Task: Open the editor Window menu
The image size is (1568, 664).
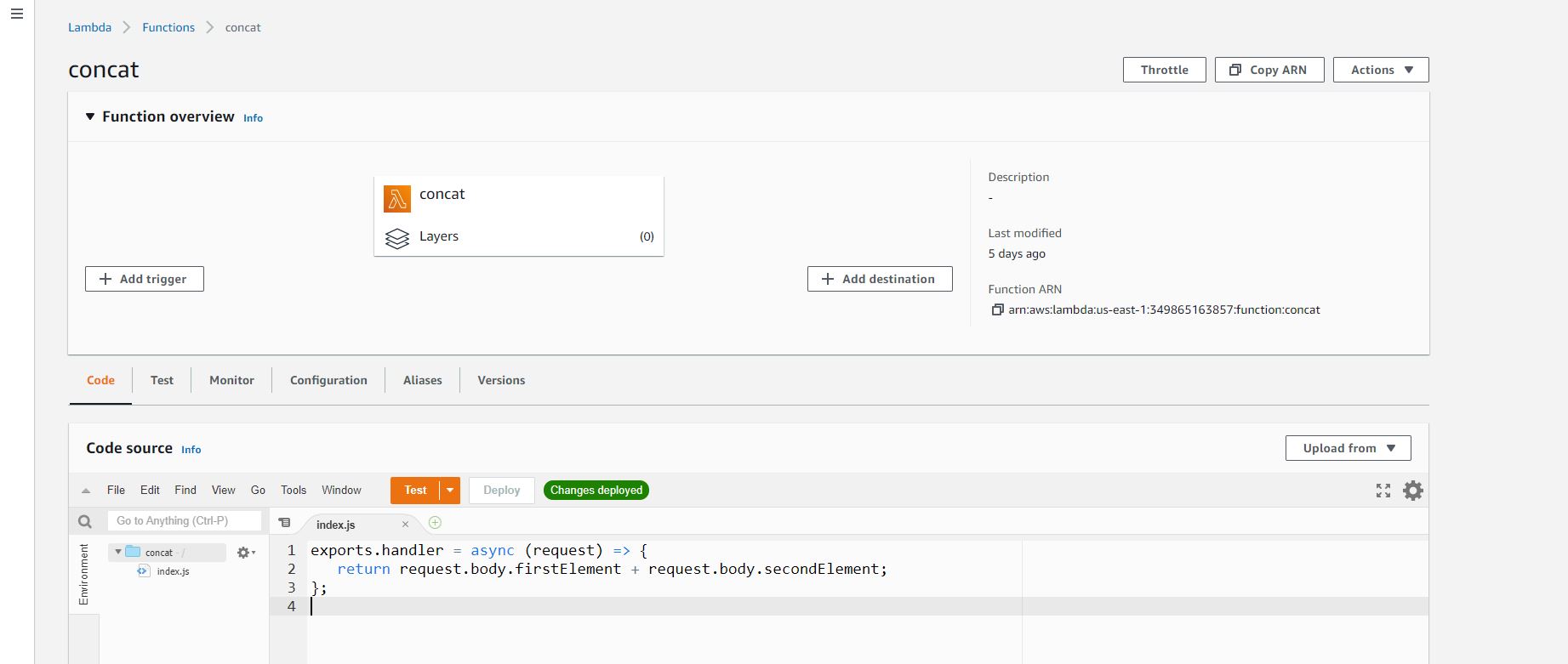Action: pos(341,491)
